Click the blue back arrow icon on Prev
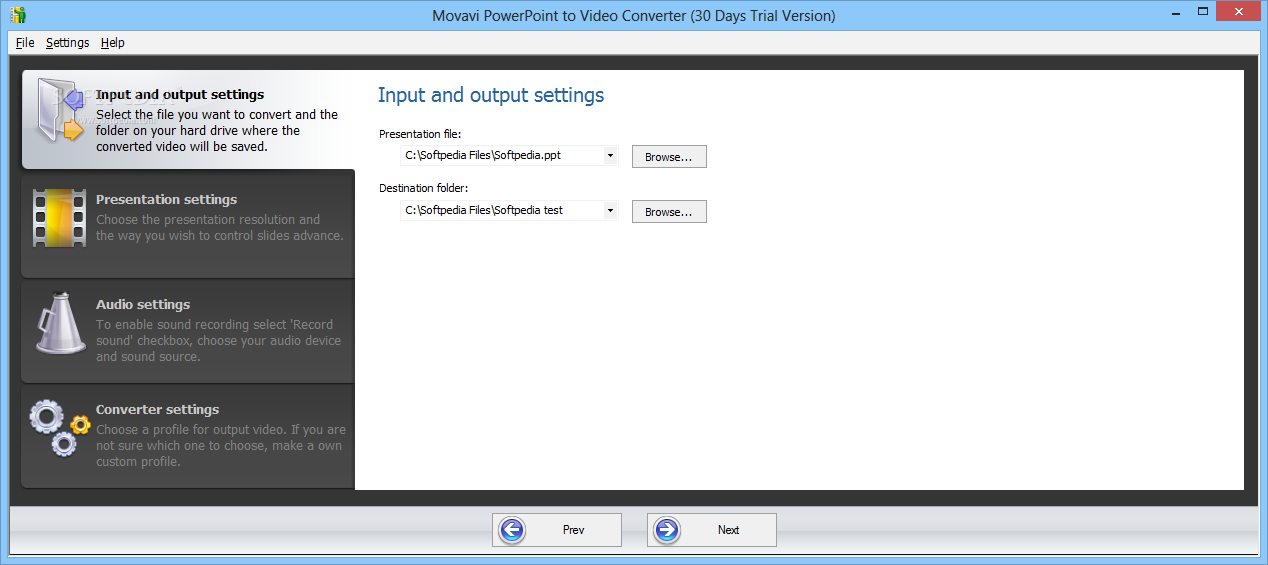The image size is (1268, 565). coord(512,530)
